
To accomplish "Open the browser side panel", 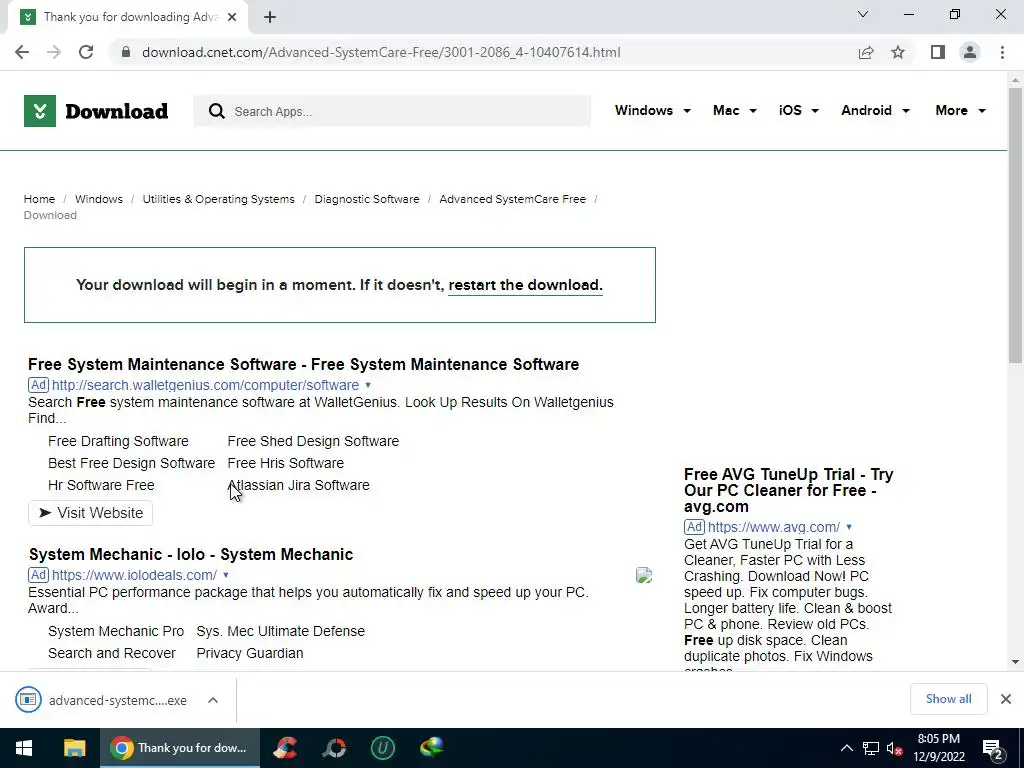I will pos(938,52).
